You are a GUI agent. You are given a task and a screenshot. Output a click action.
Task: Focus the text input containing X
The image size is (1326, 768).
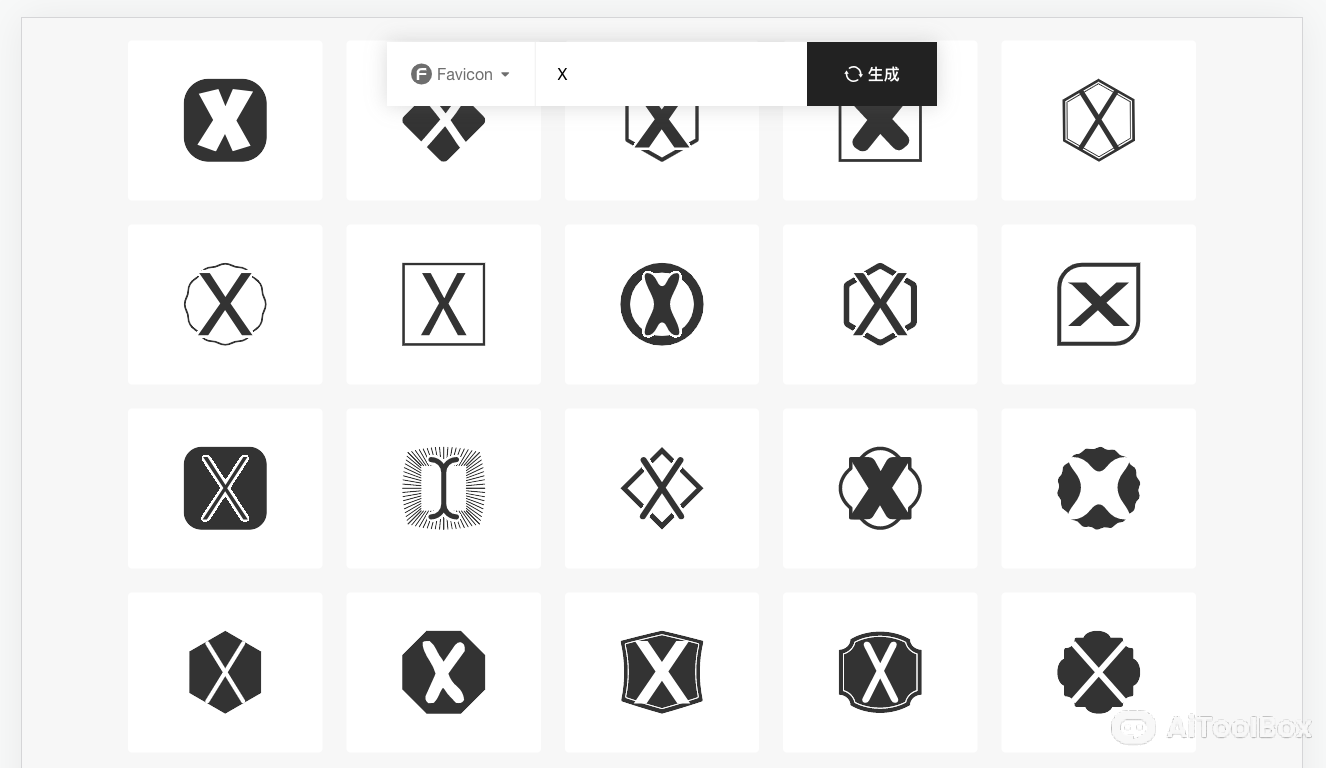[x=671, y=74]
